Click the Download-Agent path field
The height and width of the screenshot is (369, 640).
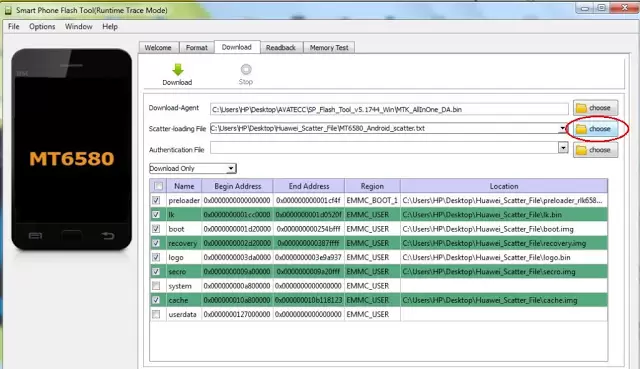click(x=389, y=109)
